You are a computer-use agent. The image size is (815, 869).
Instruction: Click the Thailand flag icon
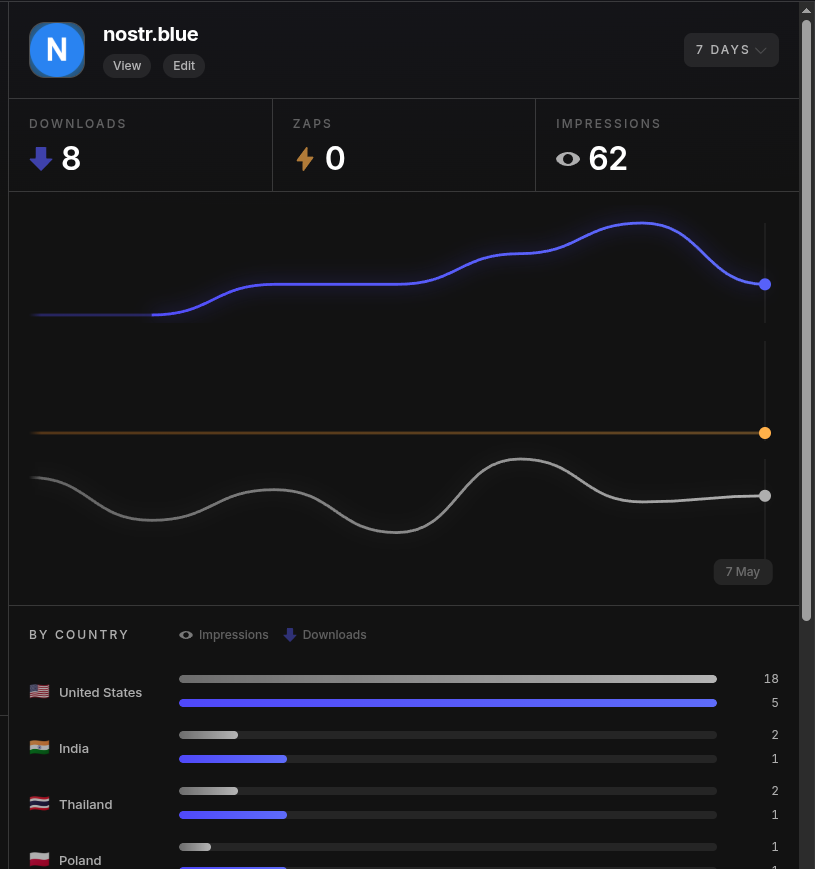[39, 804]
